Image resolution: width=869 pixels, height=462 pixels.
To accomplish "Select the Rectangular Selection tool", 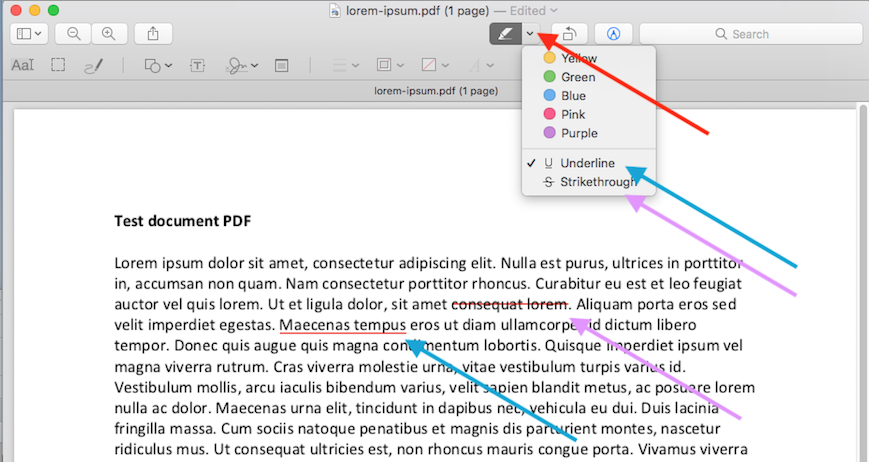I will coord(58,65).
